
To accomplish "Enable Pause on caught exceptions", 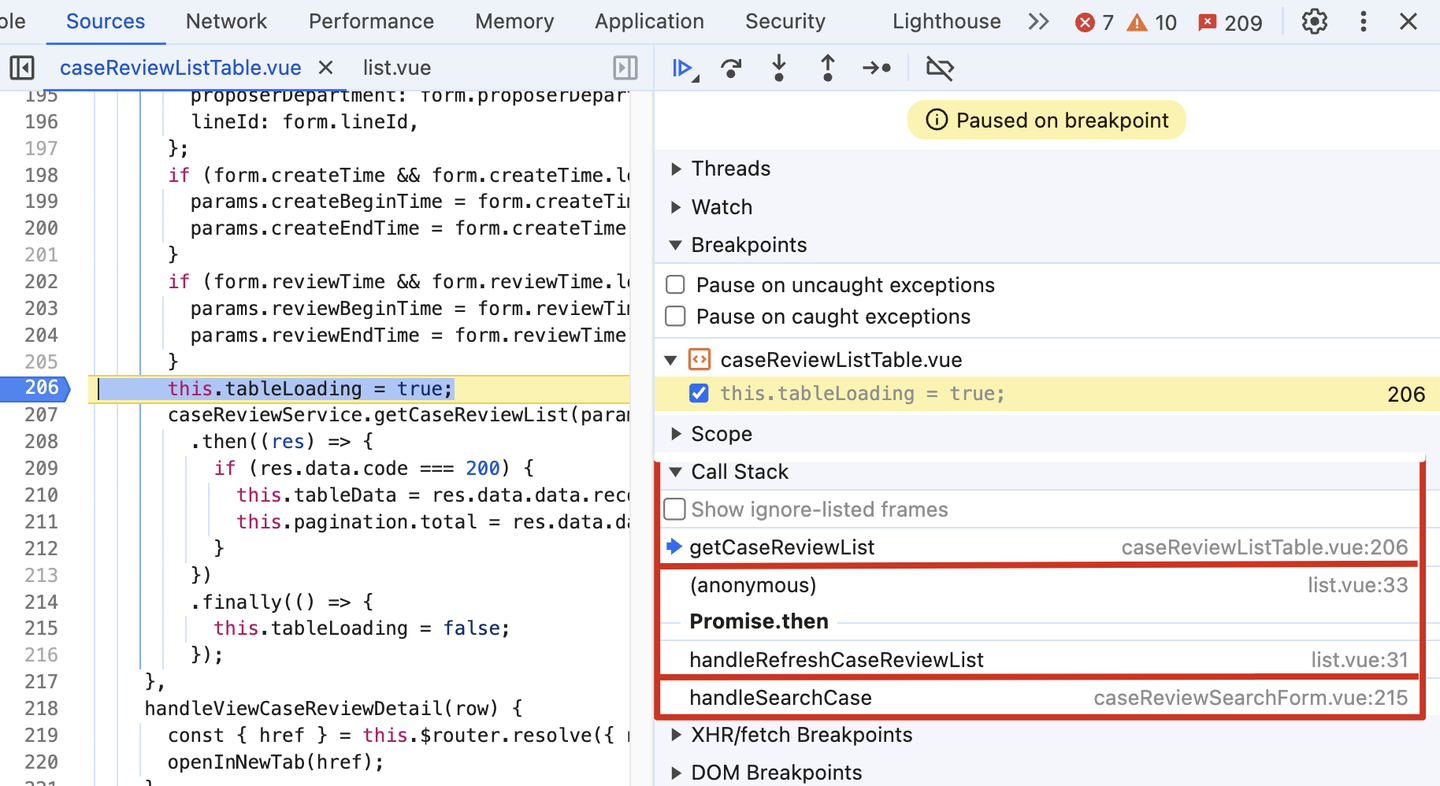I will (676, 317).
